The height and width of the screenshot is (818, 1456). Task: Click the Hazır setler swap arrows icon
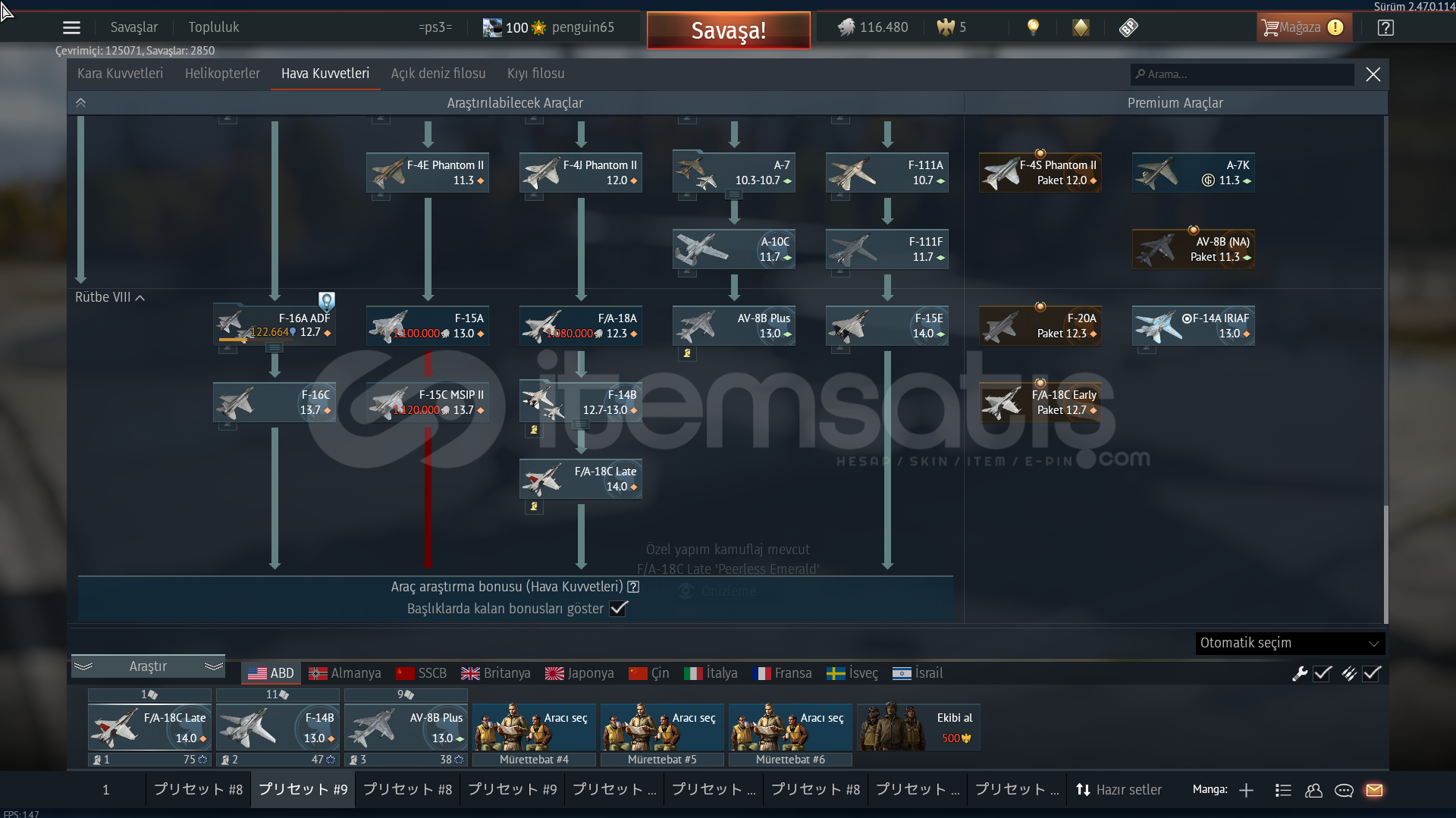pyautogui.click(x=1083, y=790)
